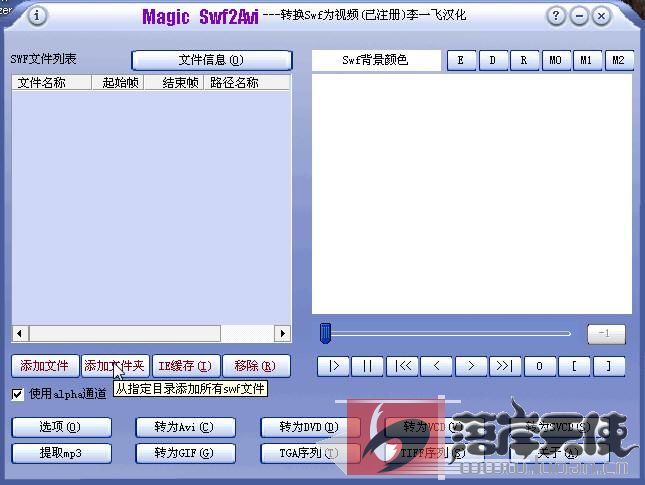Step forward one frame
The height and width of the screenshot is (485, 645).
[x=471, y=366]
